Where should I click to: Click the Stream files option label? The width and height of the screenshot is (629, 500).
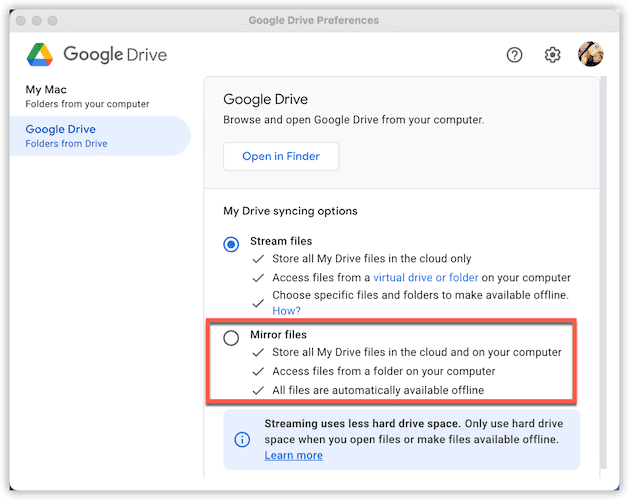[x=280, y=241]
